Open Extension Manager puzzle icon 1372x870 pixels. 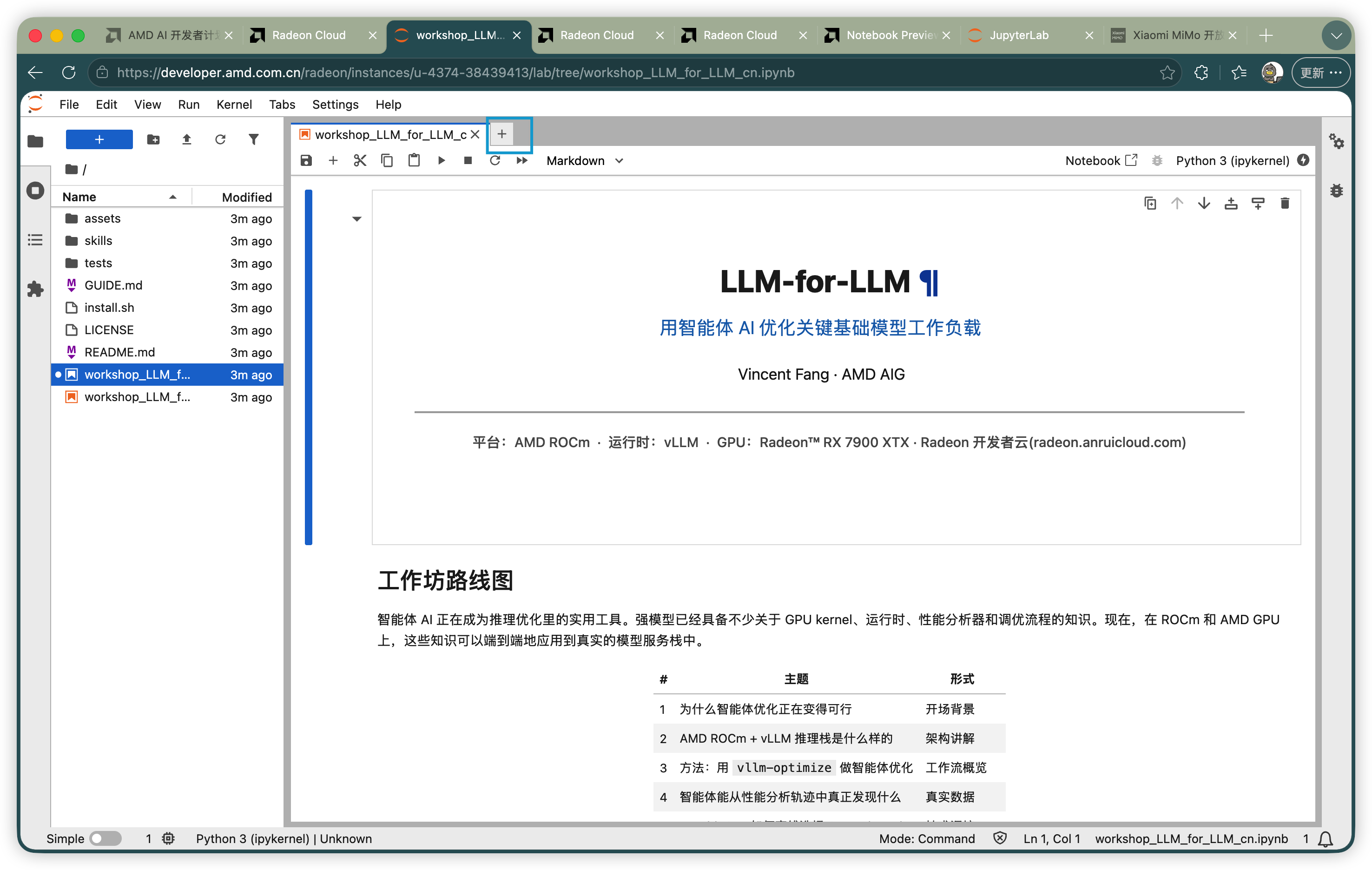[x=35, y=289]
